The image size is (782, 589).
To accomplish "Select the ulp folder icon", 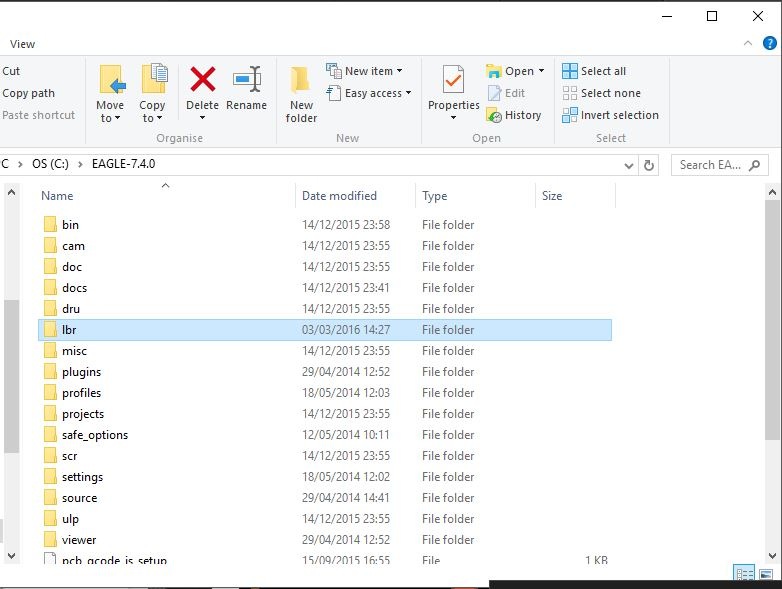I will click(x=50, y=519).
